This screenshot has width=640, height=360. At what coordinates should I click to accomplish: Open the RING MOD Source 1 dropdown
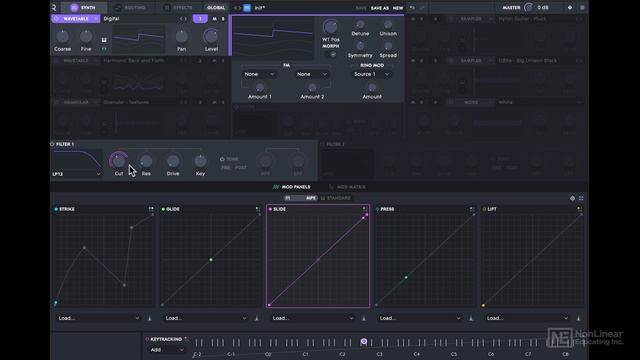coord(372,74)
